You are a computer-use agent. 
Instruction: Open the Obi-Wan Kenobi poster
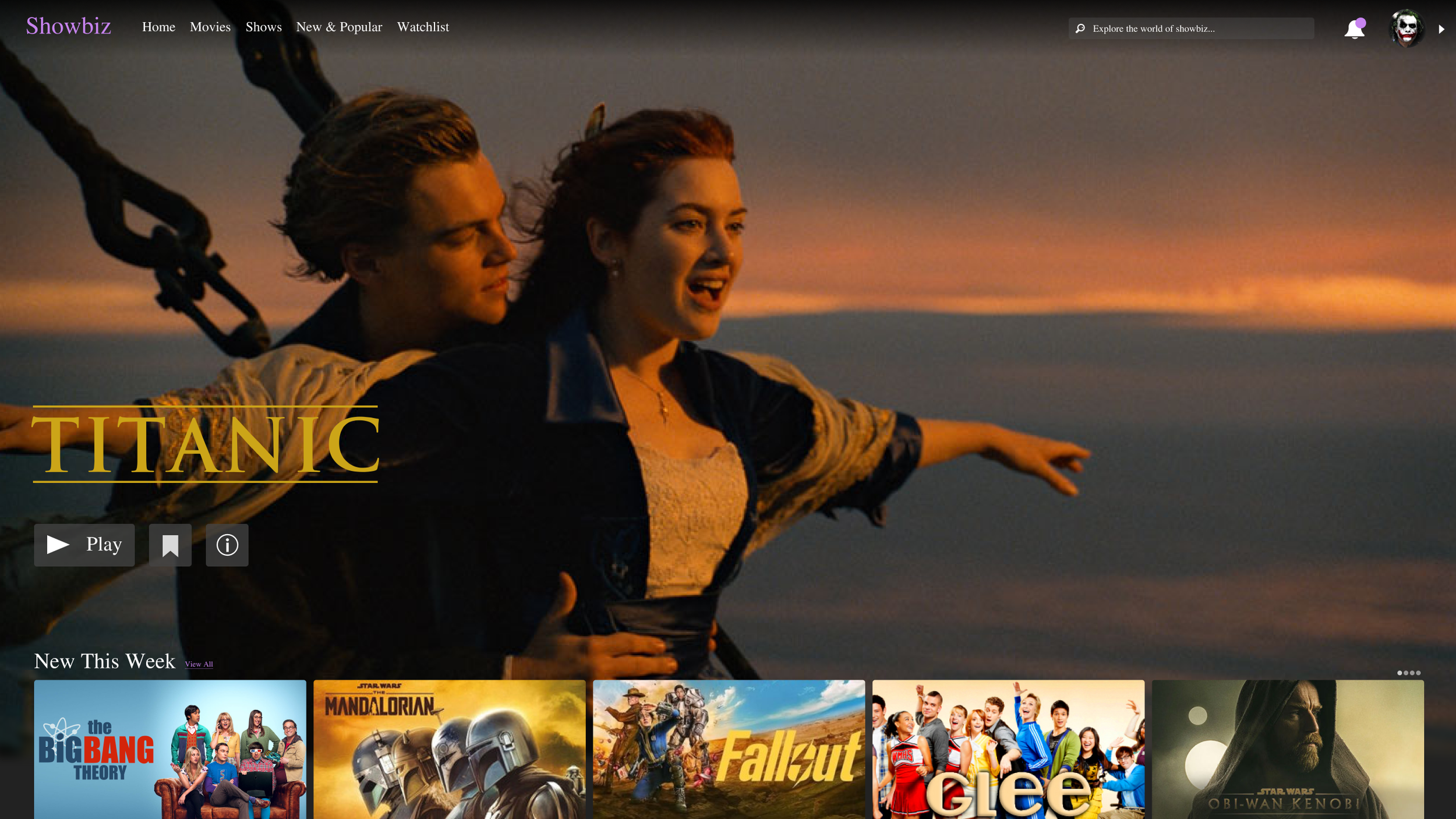click(x=1288, y=749)
